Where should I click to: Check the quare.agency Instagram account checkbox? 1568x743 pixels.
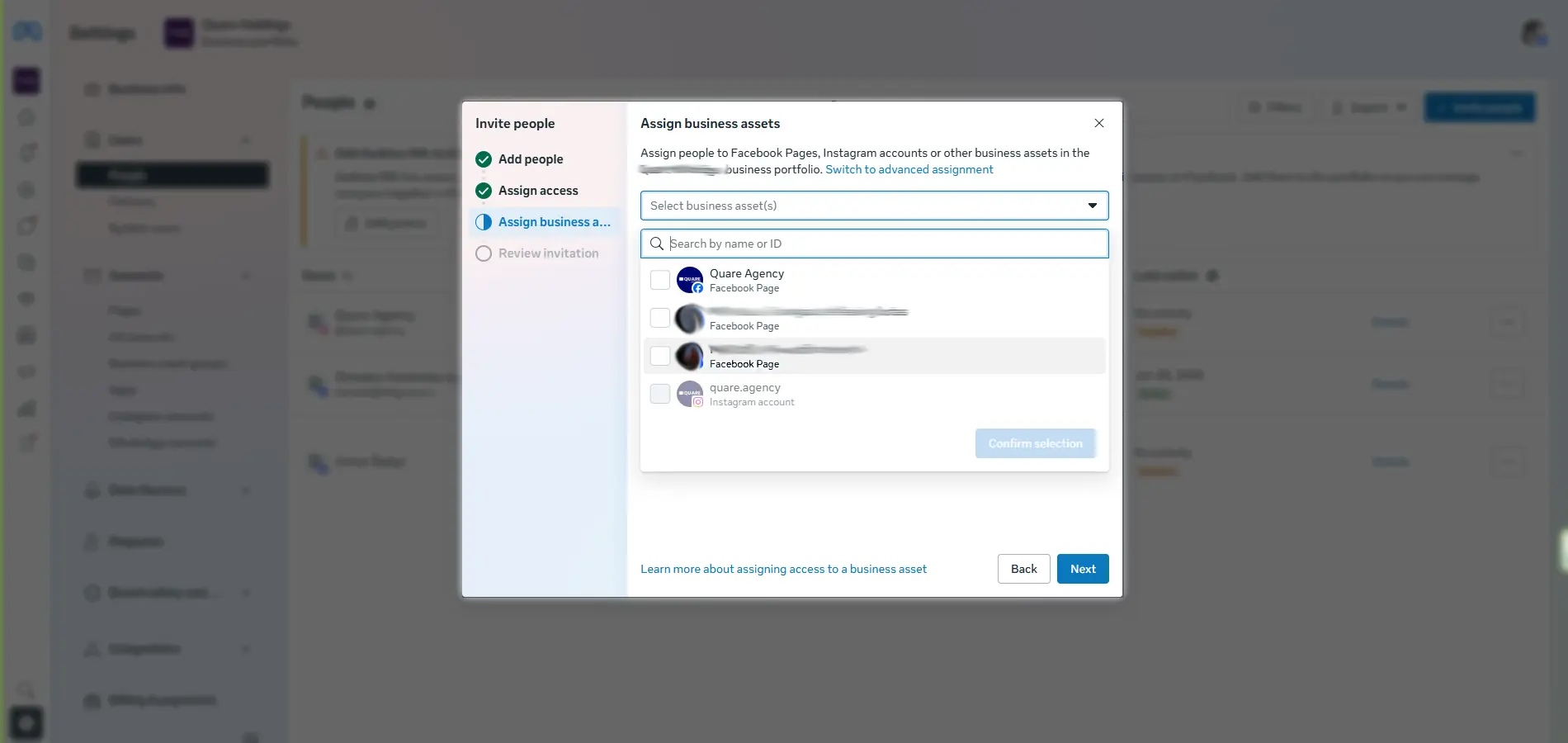coord(660,394)
